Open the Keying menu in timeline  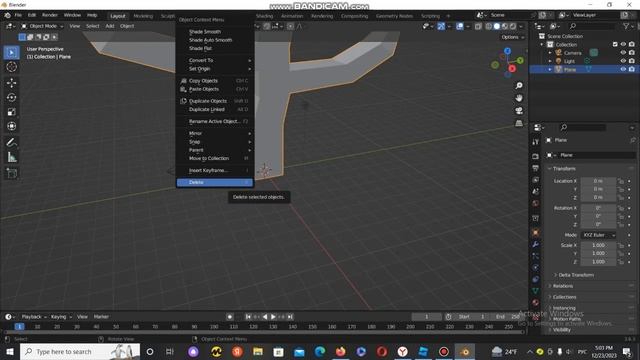click(61, 317)
